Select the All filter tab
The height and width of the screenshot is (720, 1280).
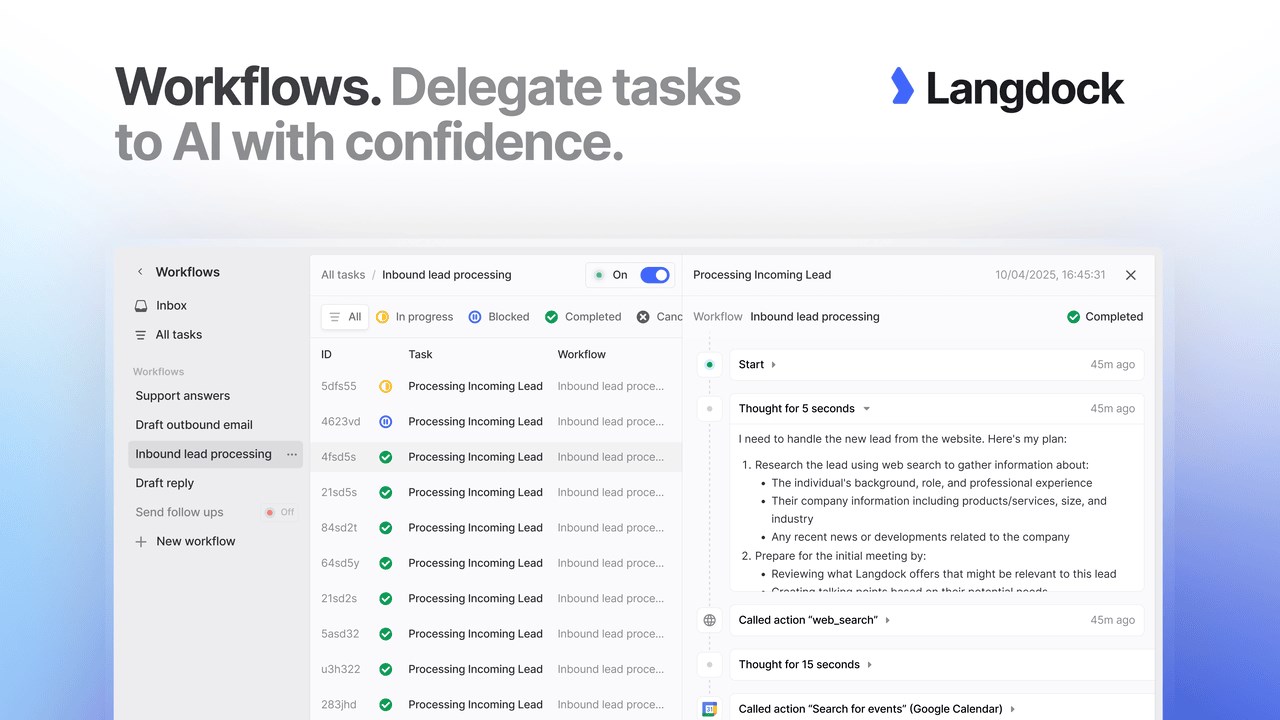point(345,317)
